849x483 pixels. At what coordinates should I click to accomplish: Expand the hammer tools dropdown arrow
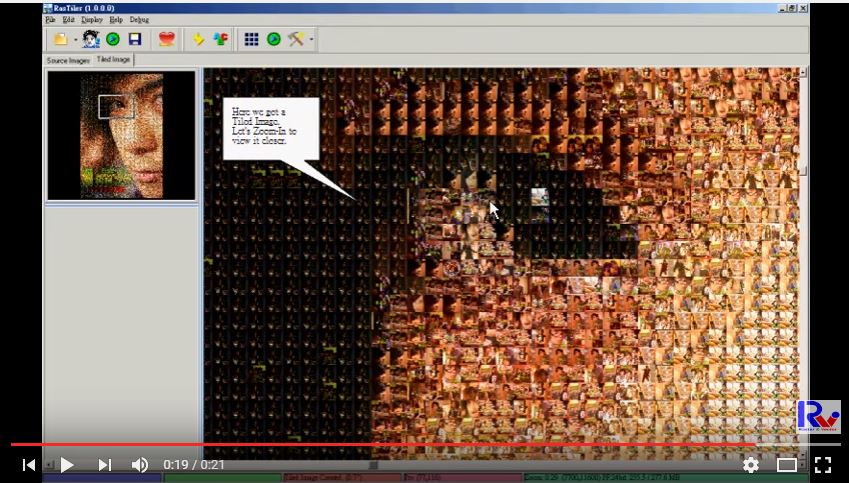pos(311,39)
